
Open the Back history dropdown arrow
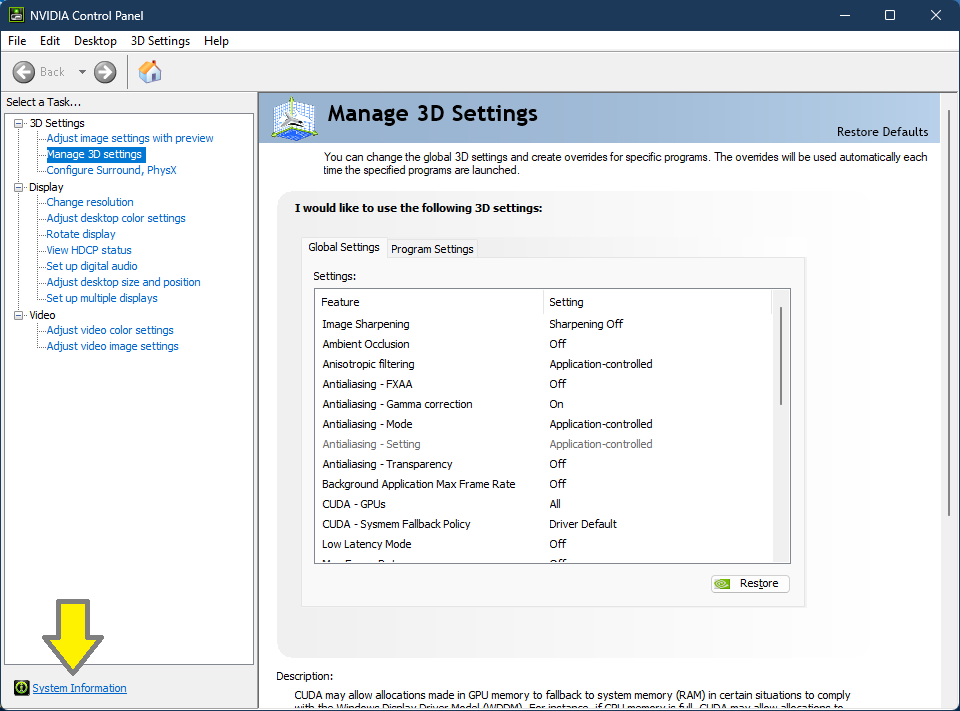82,72
